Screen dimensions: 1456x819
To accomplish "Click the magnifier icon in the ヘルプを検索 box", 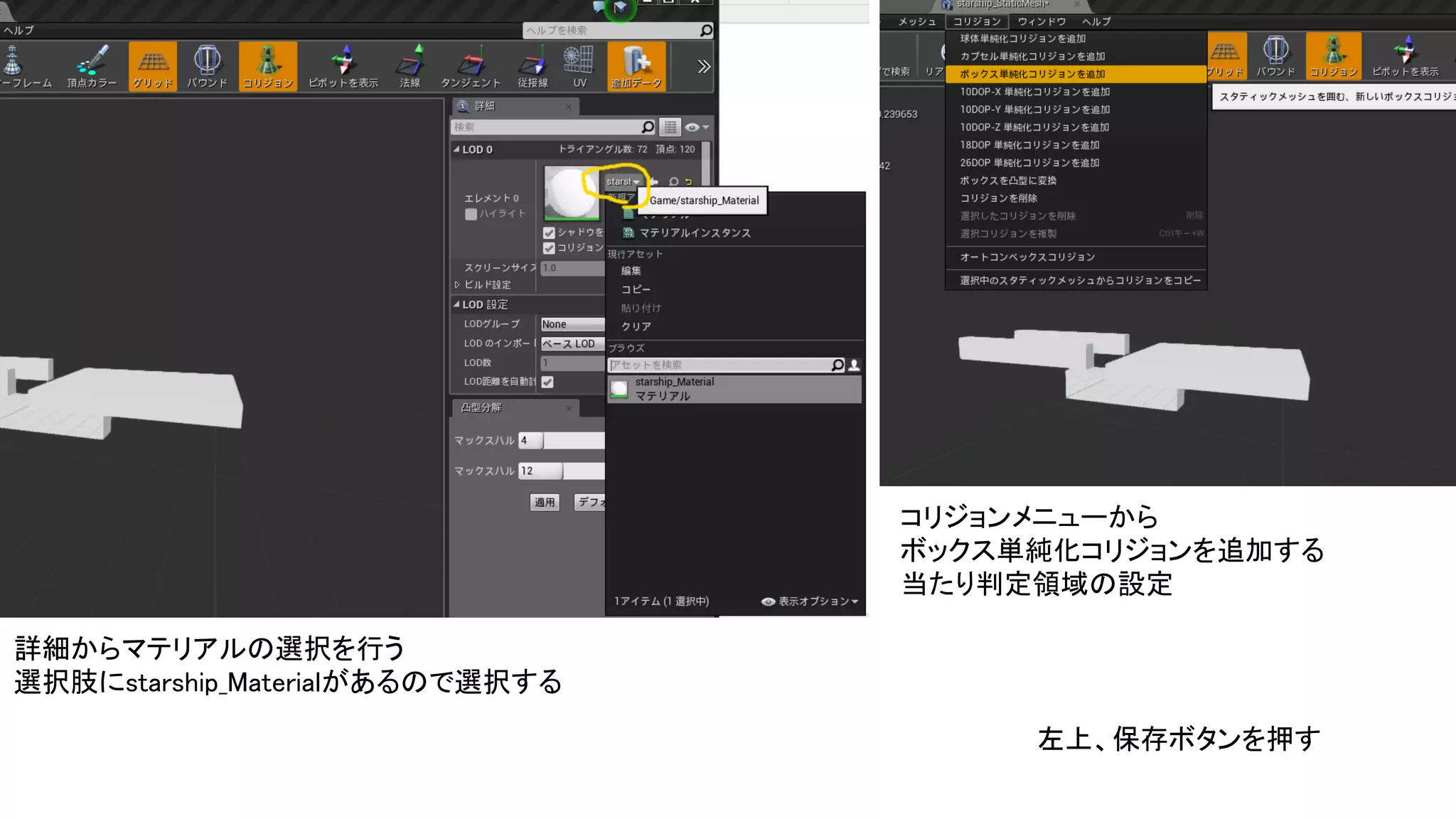I will [x=706, y=31].
